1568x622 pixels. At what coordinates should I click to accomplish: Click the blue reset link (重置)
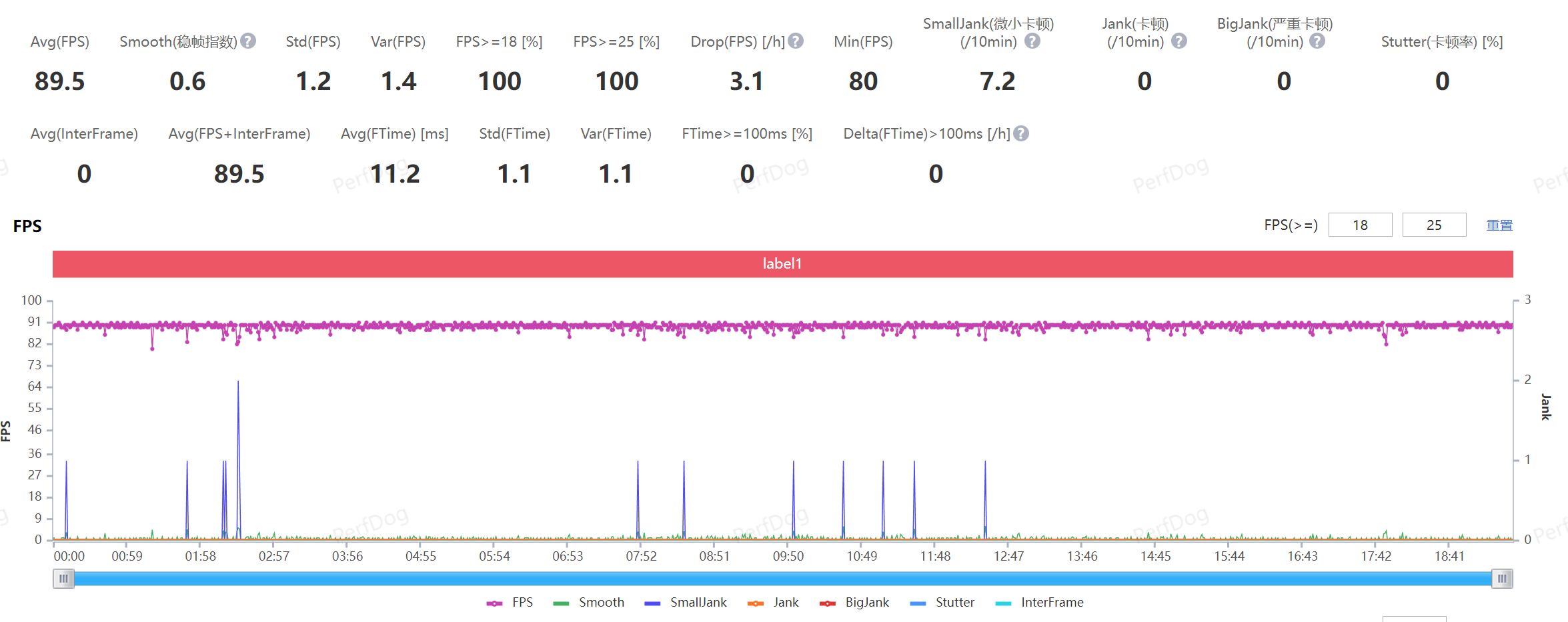1499,225
